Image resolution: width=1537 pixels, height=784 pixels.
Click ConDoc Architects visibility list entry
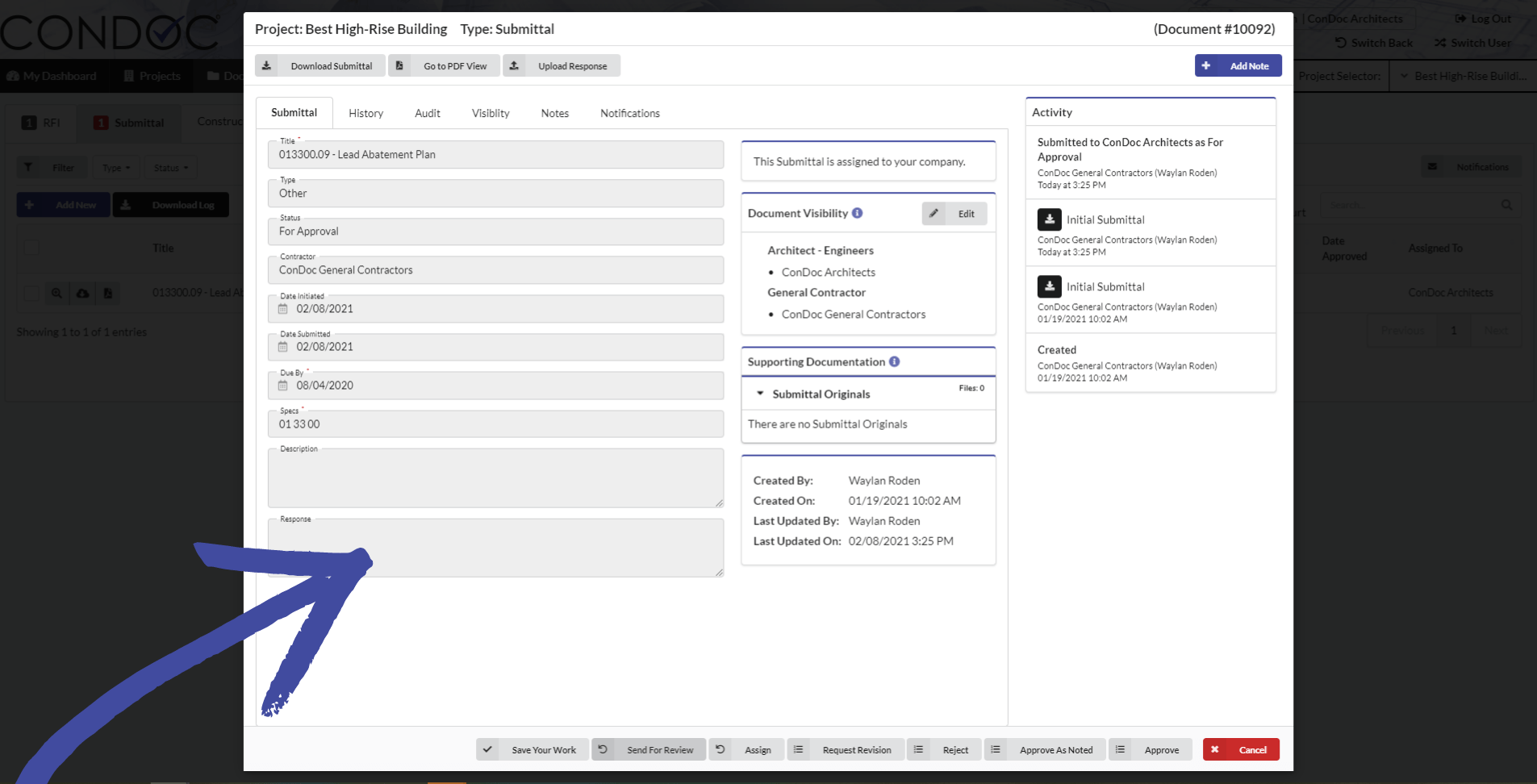tap(829, 273)
